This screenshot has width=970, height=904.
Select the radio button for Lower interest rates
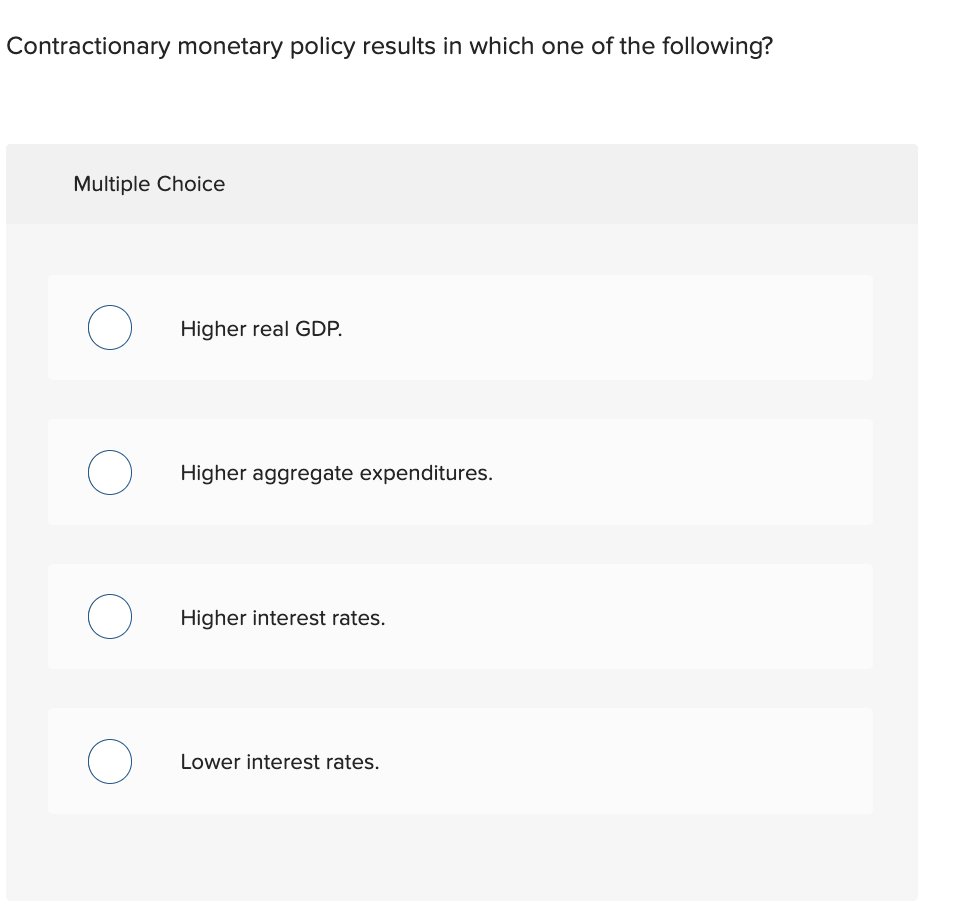coord(109,761)
